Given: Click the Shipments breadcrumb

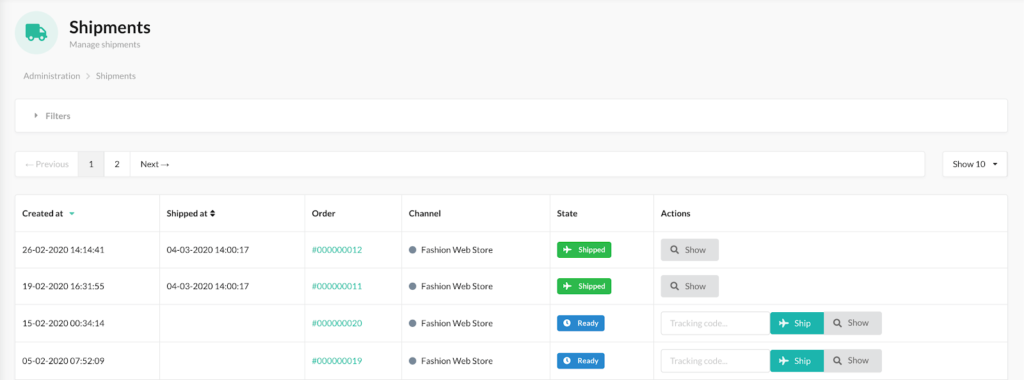Looking at the screenshot, I should pyautogui.click(x=116, y=76).
